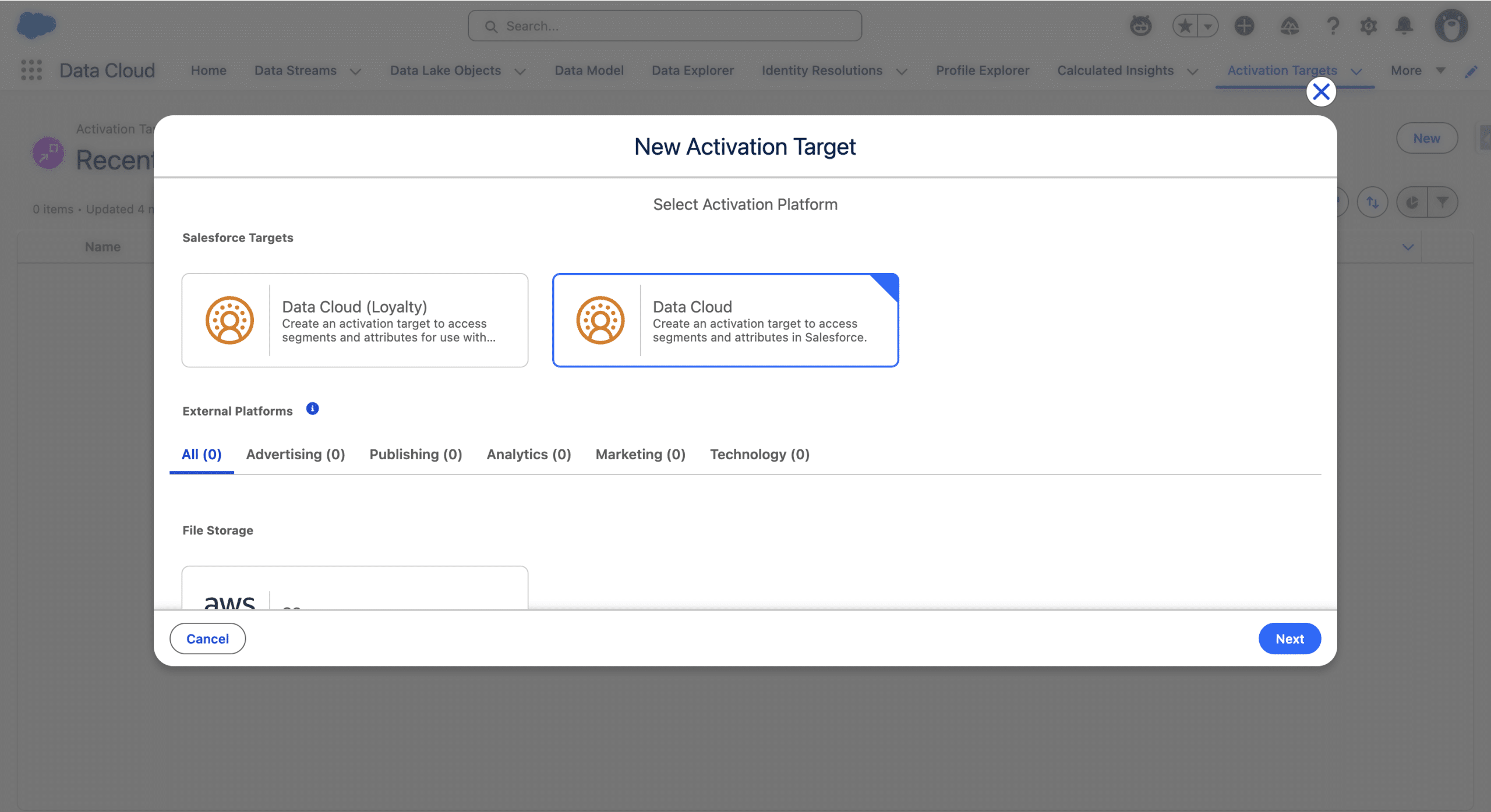Open the global actions plus icon

point(1244,26)
